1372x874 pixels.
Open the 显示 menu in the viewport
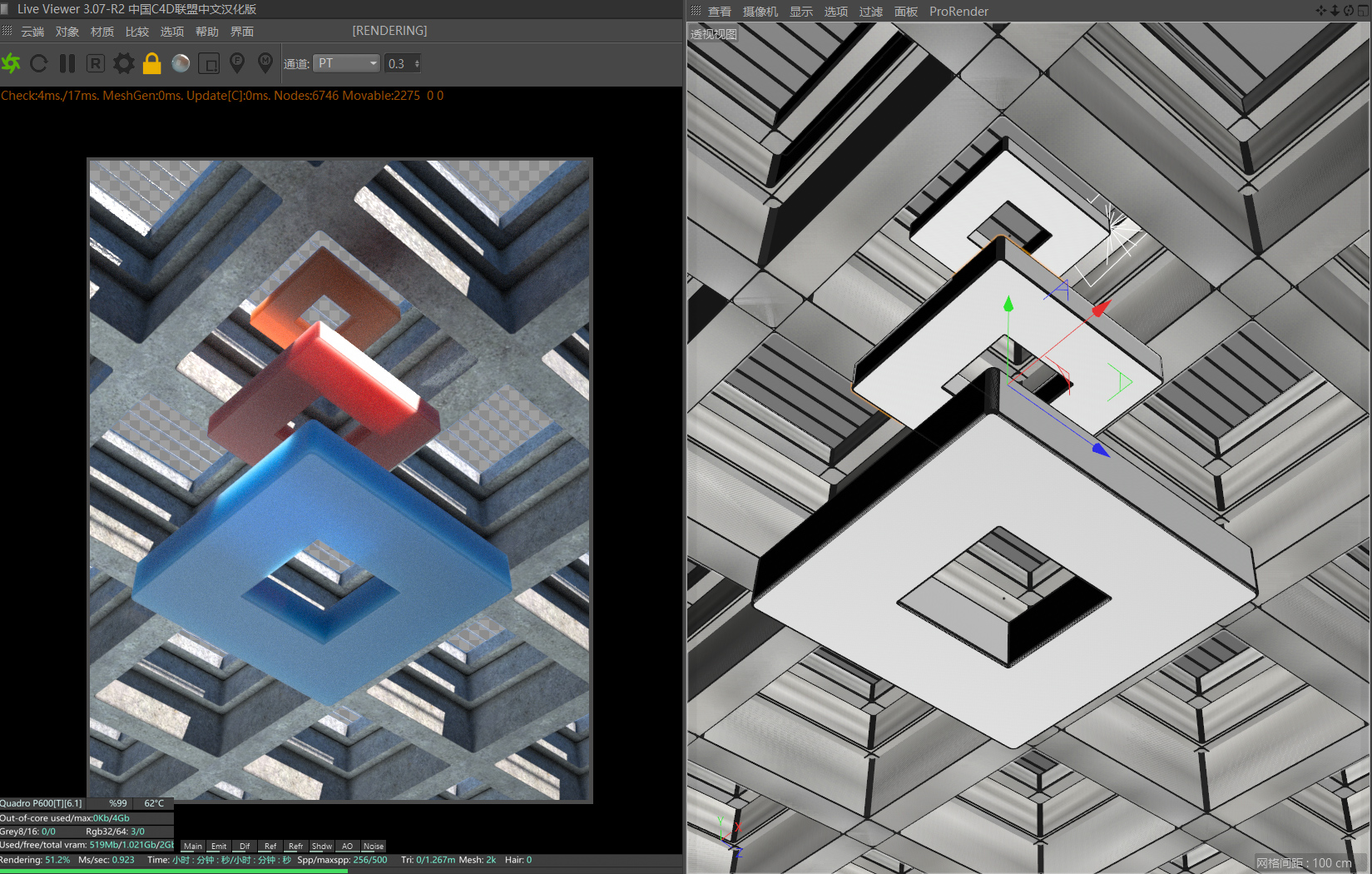[x=801, y=12]
